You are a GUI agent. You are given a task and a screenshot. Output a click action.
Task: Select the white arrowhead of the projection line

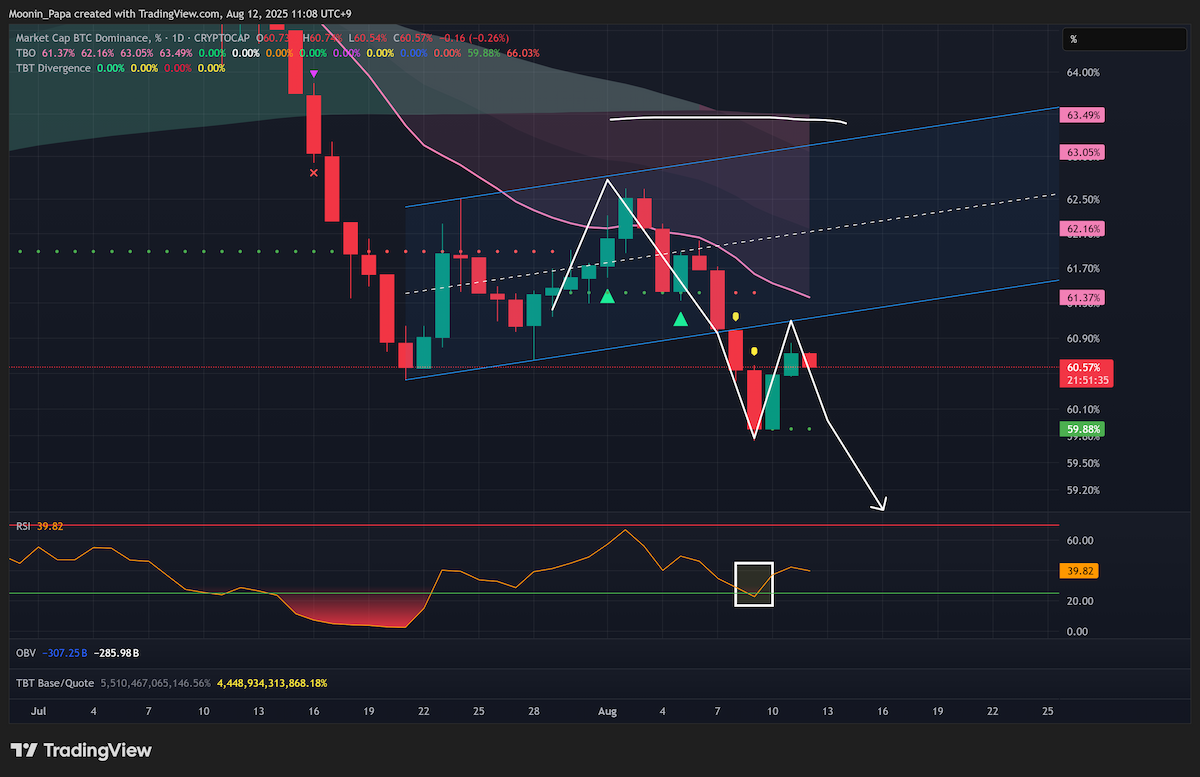tap(880, 503)
